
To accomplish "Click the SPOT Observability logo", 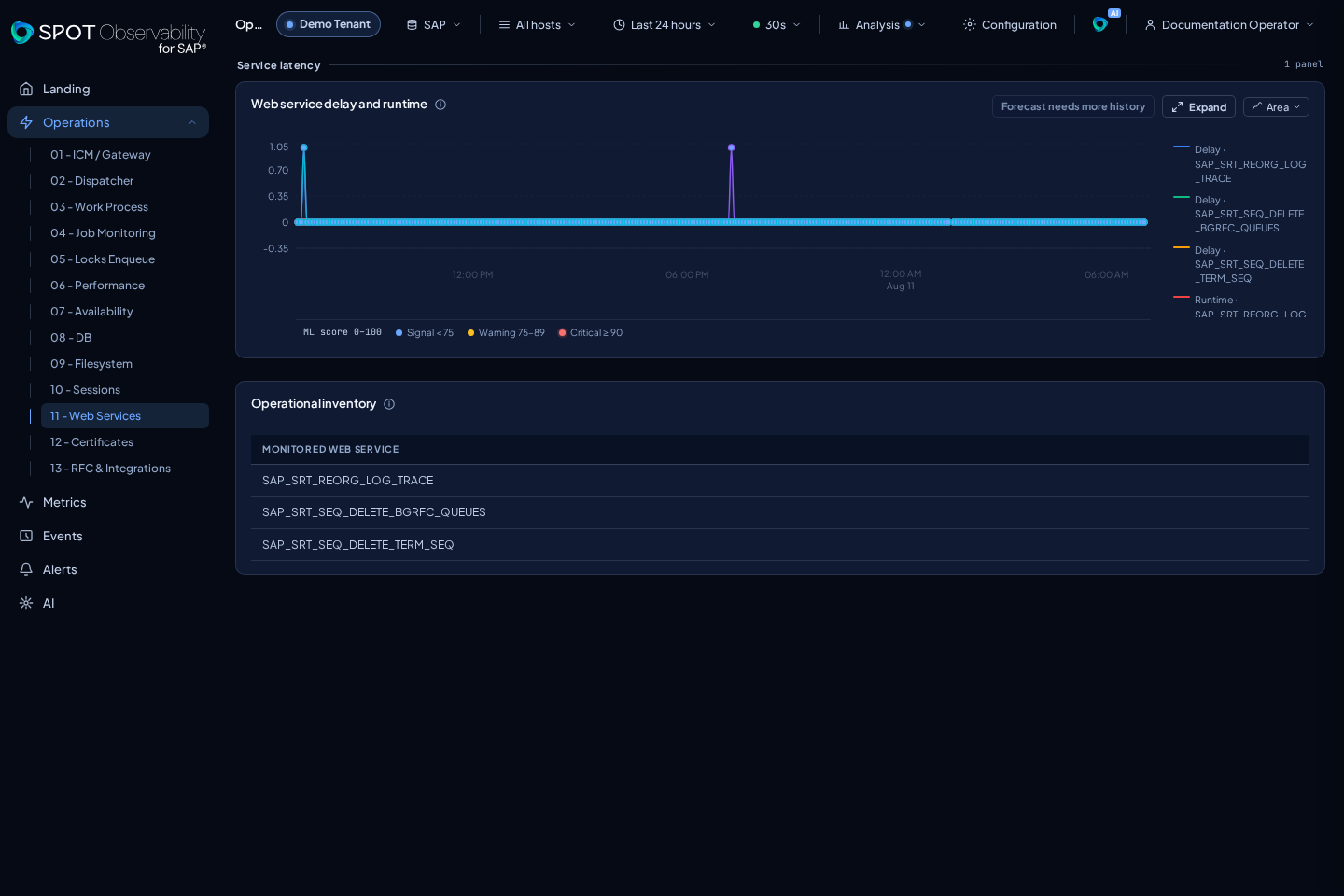I will (x=108, y=37).
